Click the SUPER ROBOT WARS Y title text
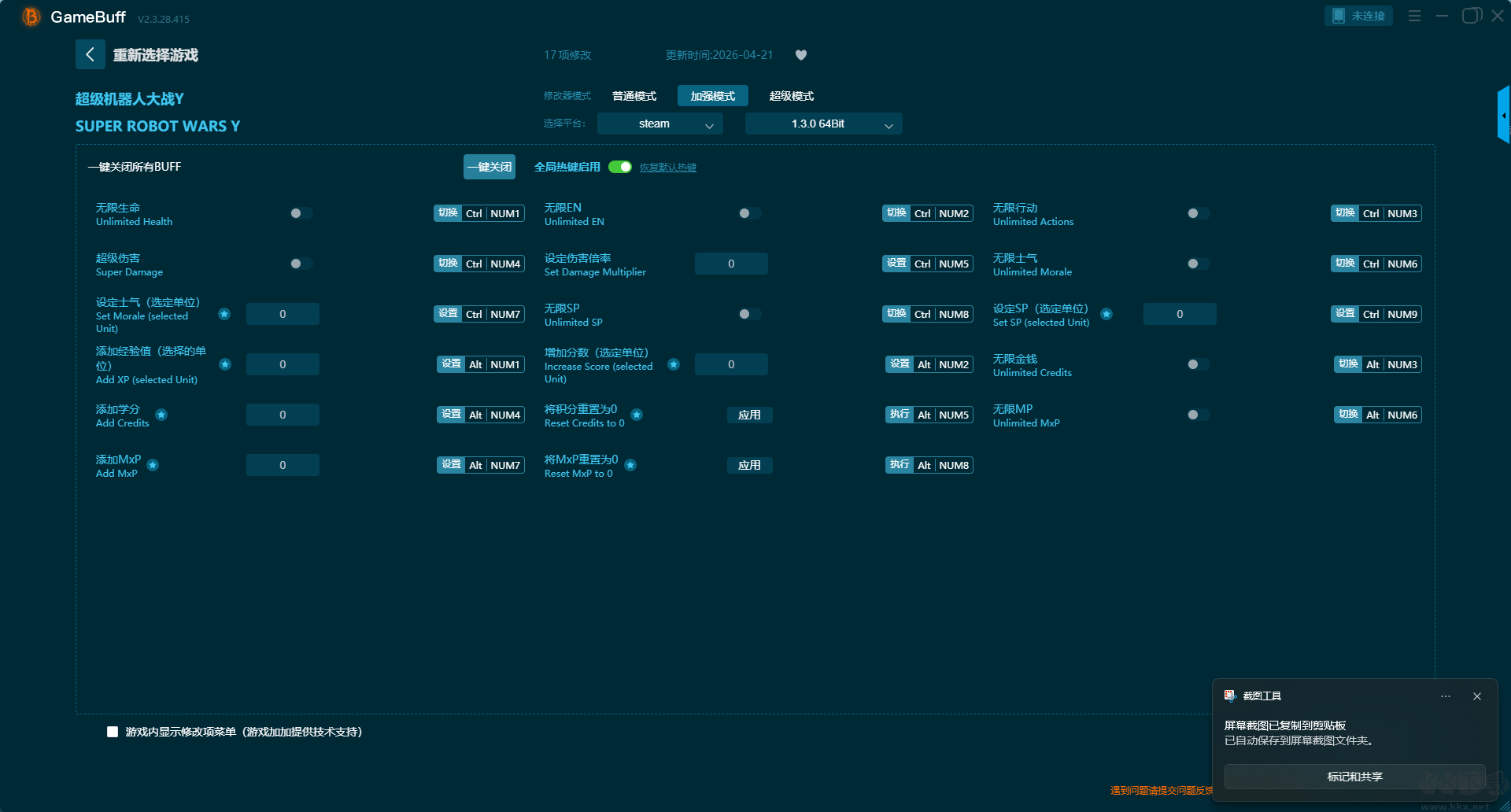 pyautogui.click(x=157, y=126)
